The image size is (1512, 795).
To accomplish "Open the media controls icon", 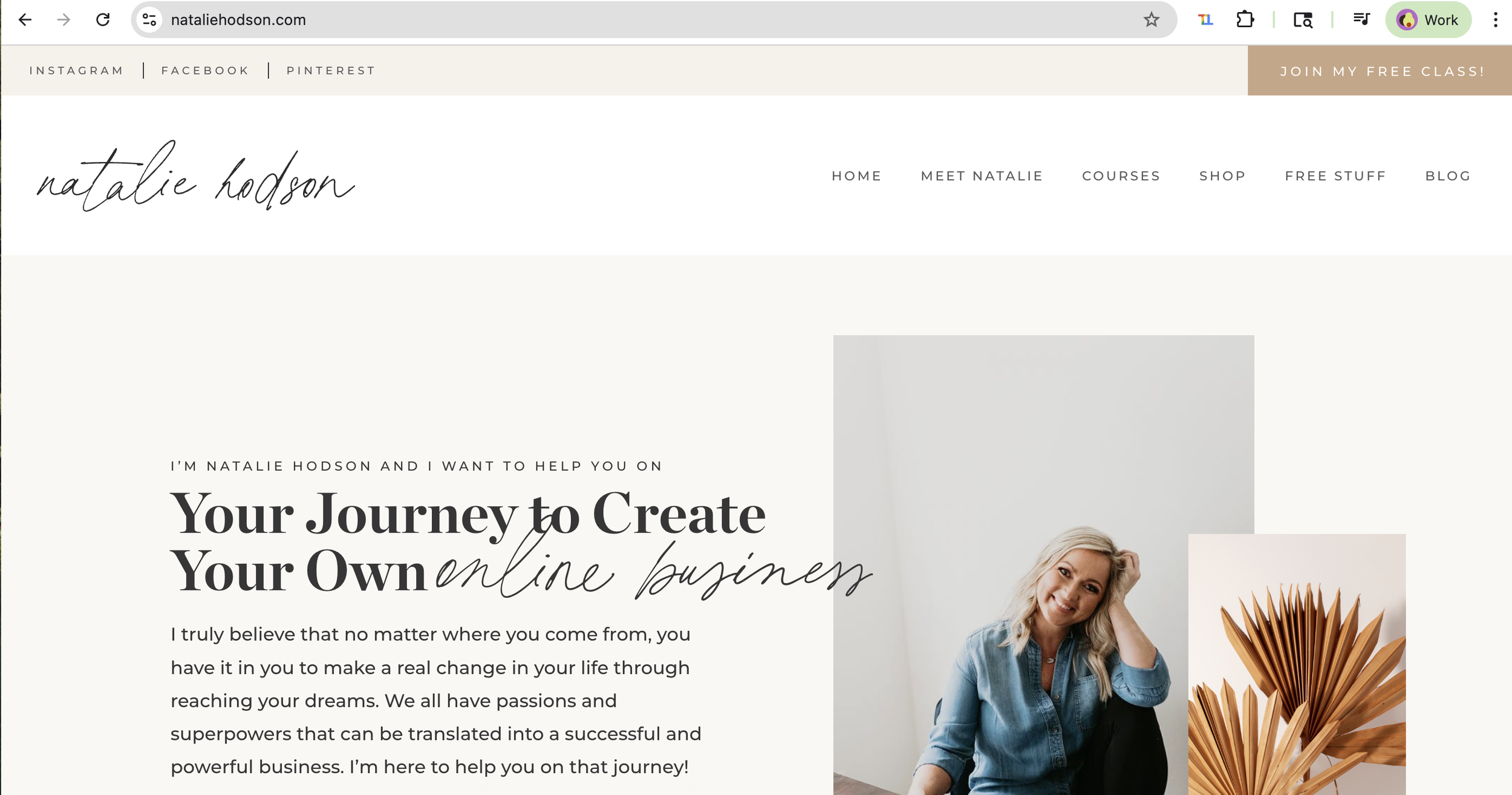I will tap(1361, 20).
